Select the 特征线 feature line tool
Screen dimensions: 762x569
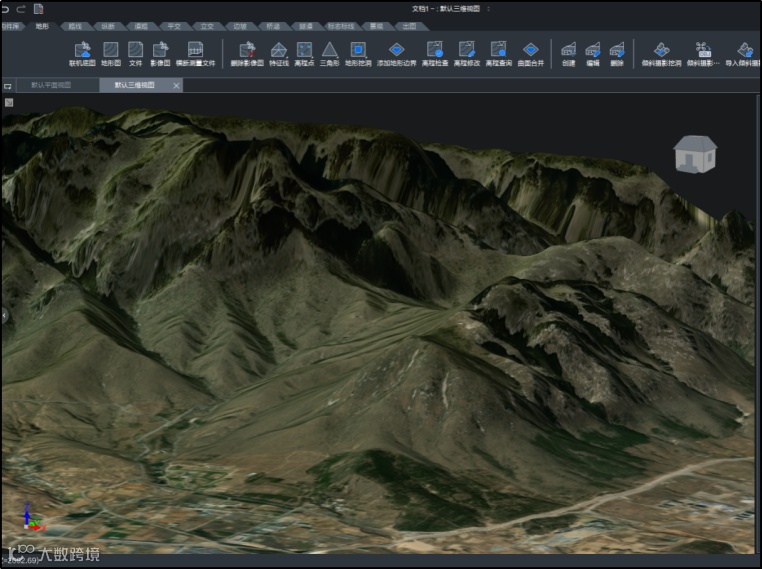279,50
